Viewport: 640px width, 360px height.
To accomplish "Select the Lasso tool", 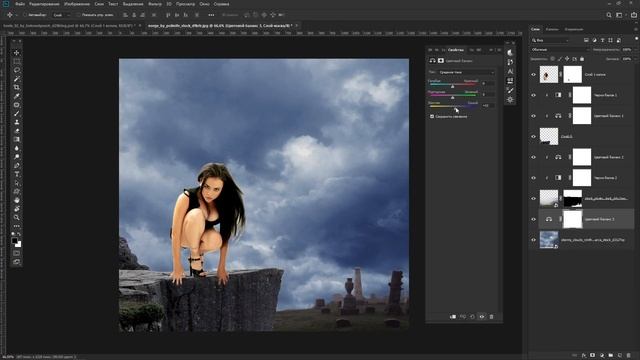I will pyautogui.click(x=17, y=70).
